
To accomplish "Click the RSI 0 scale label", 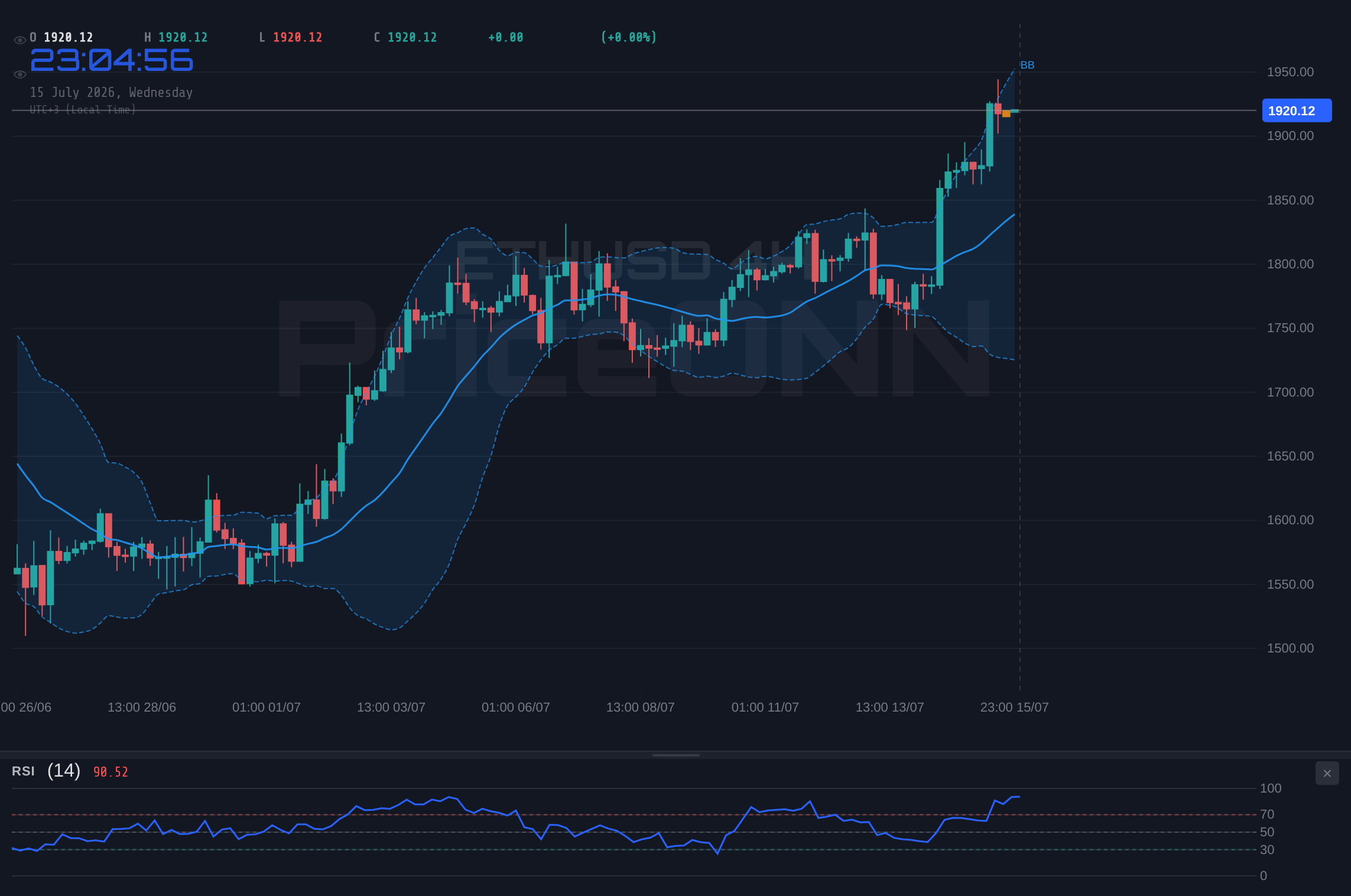I will pos(1264,876).
